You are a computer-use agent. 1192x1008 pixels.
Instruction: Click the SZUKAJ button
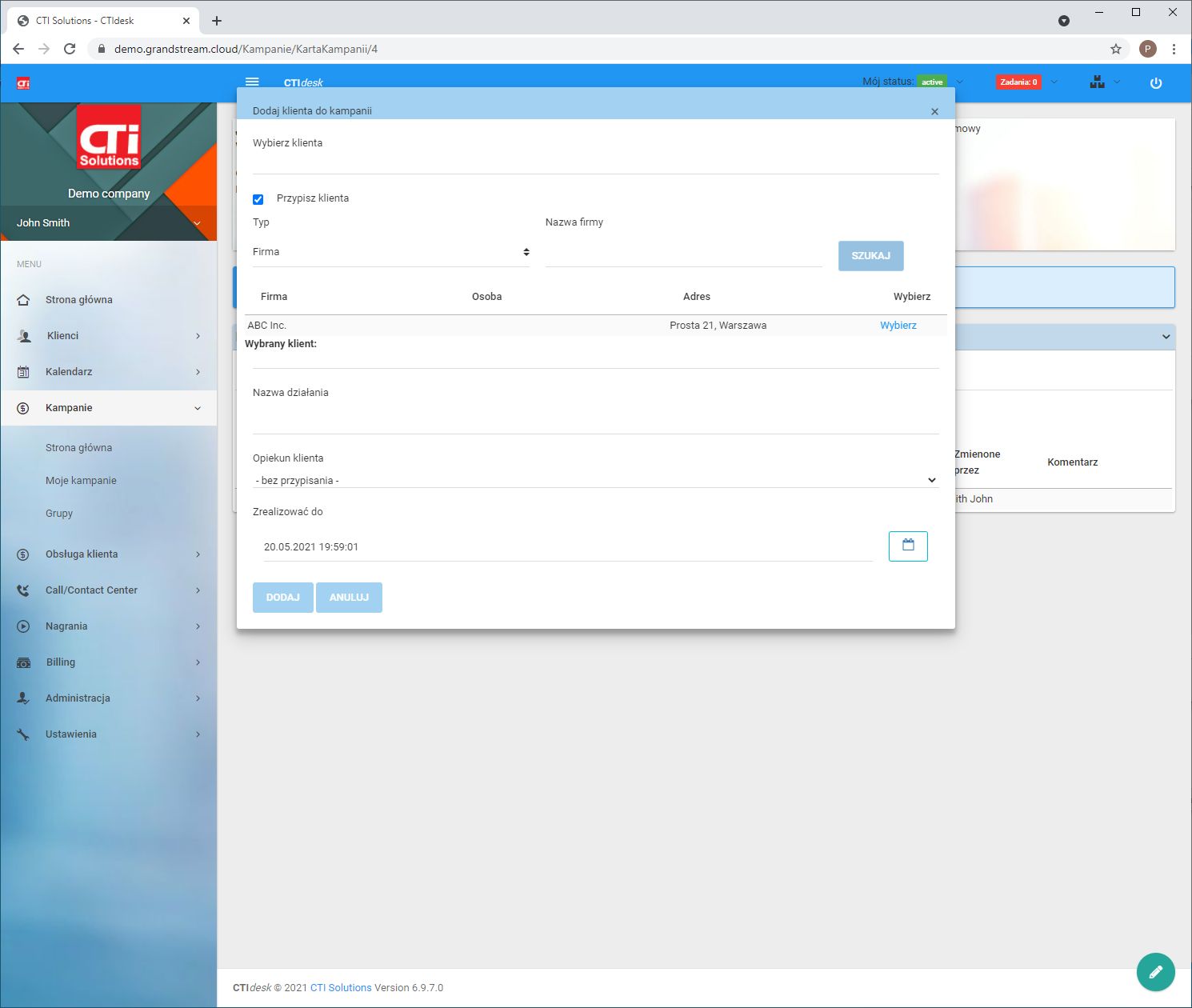[870, 256]
